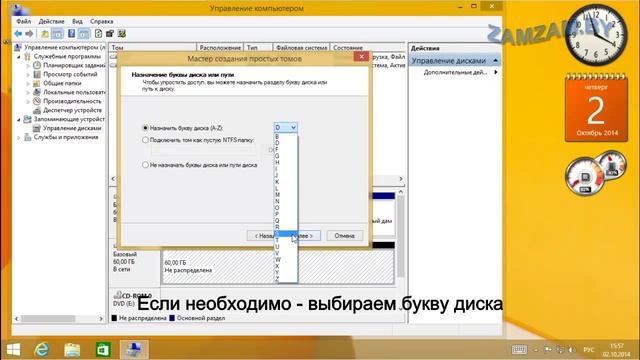Collapse the Управление дисками actions section arrow

click(496, 60)
